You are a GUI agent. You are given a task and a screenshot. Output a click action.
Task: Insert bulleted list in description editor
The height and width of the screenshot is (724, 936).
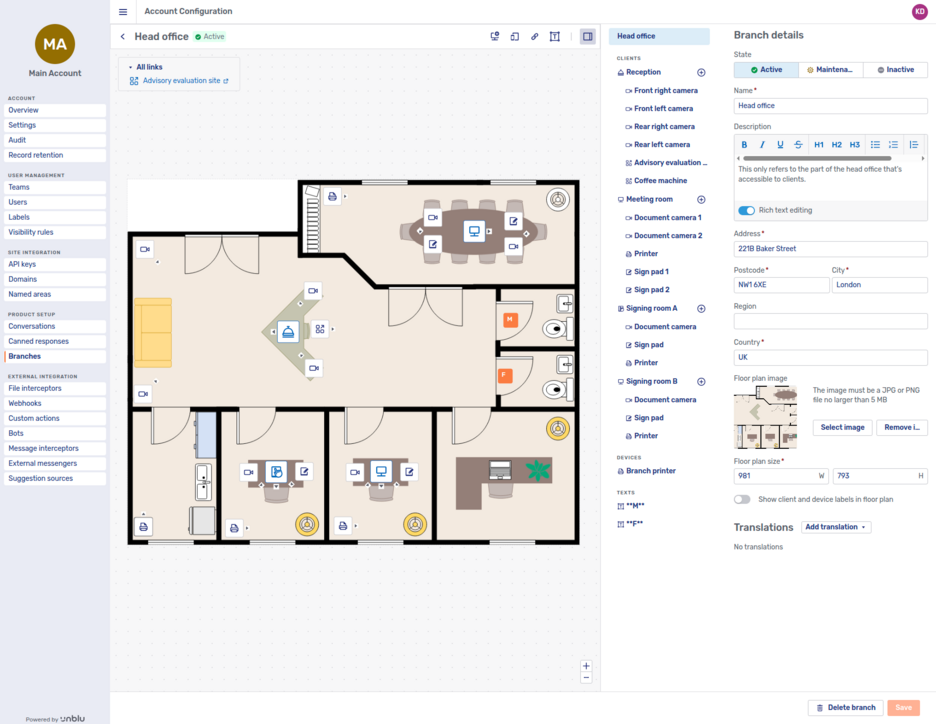(x=875, y=144)
